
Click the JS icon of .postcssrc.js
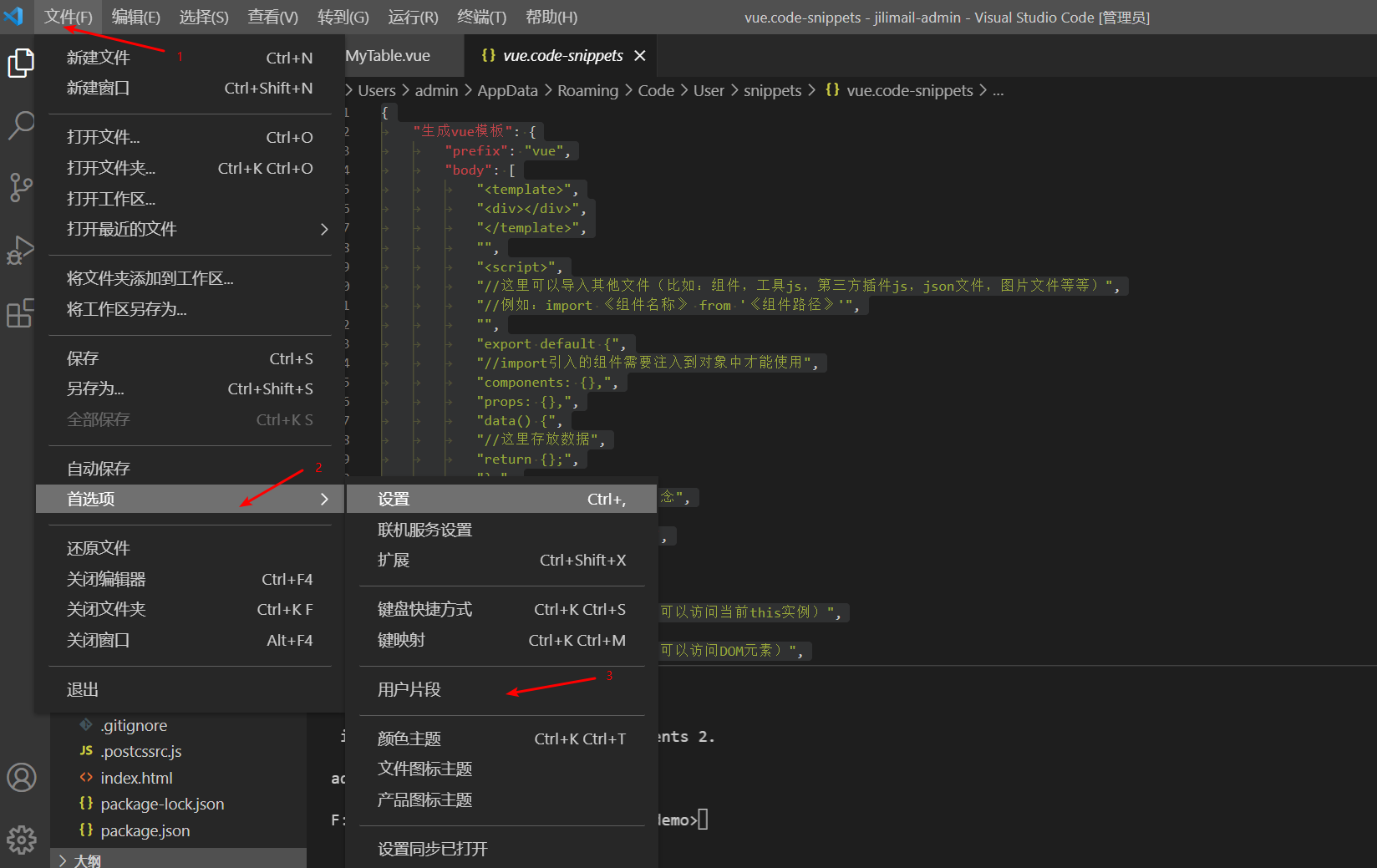click(x=86, y=751)
